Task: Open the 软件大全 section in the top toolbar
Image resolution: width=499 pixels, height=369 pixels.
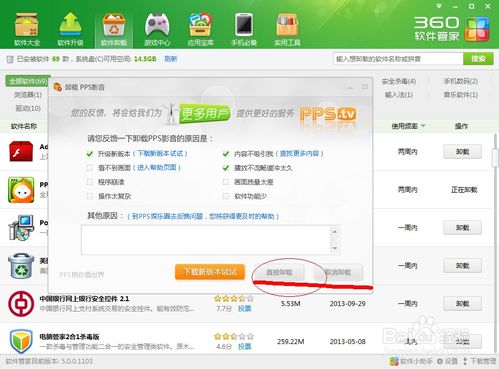Action: pos(27,29)
